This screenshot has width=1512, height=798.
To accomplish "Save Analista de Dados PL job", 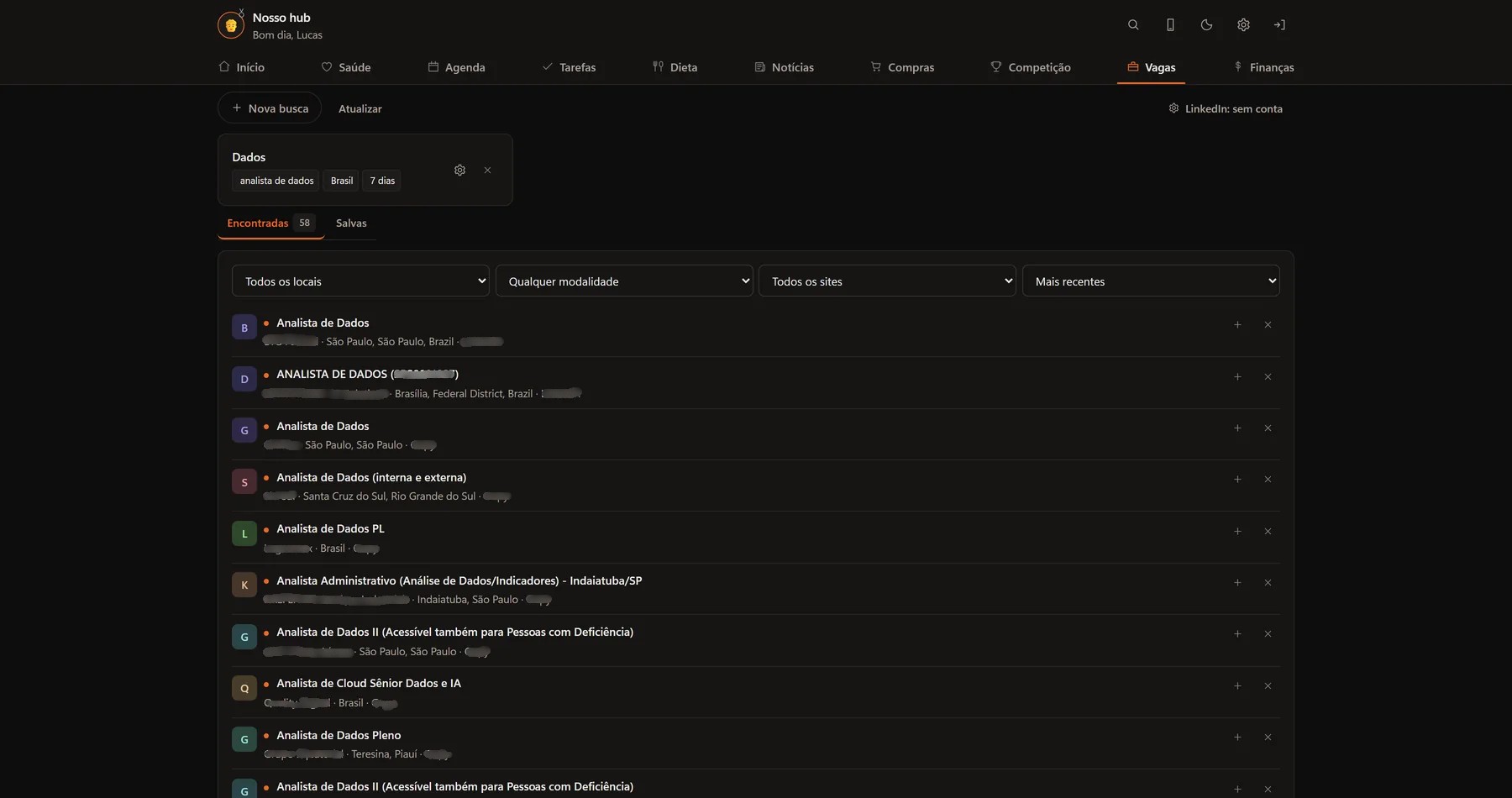I will (1237, 532).
